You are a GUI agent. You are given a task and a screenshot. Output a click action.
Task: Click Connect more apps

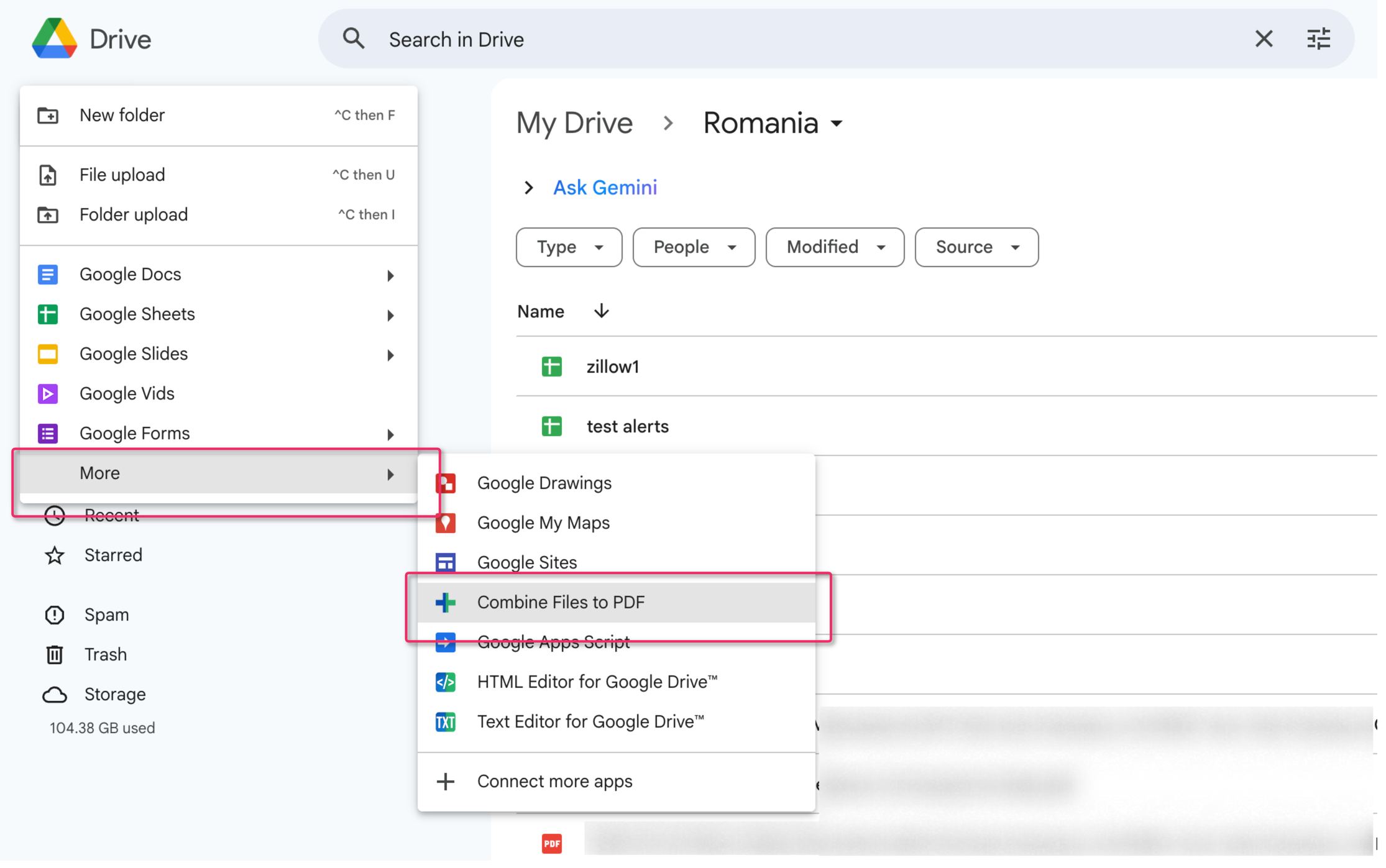coord(554,782)
